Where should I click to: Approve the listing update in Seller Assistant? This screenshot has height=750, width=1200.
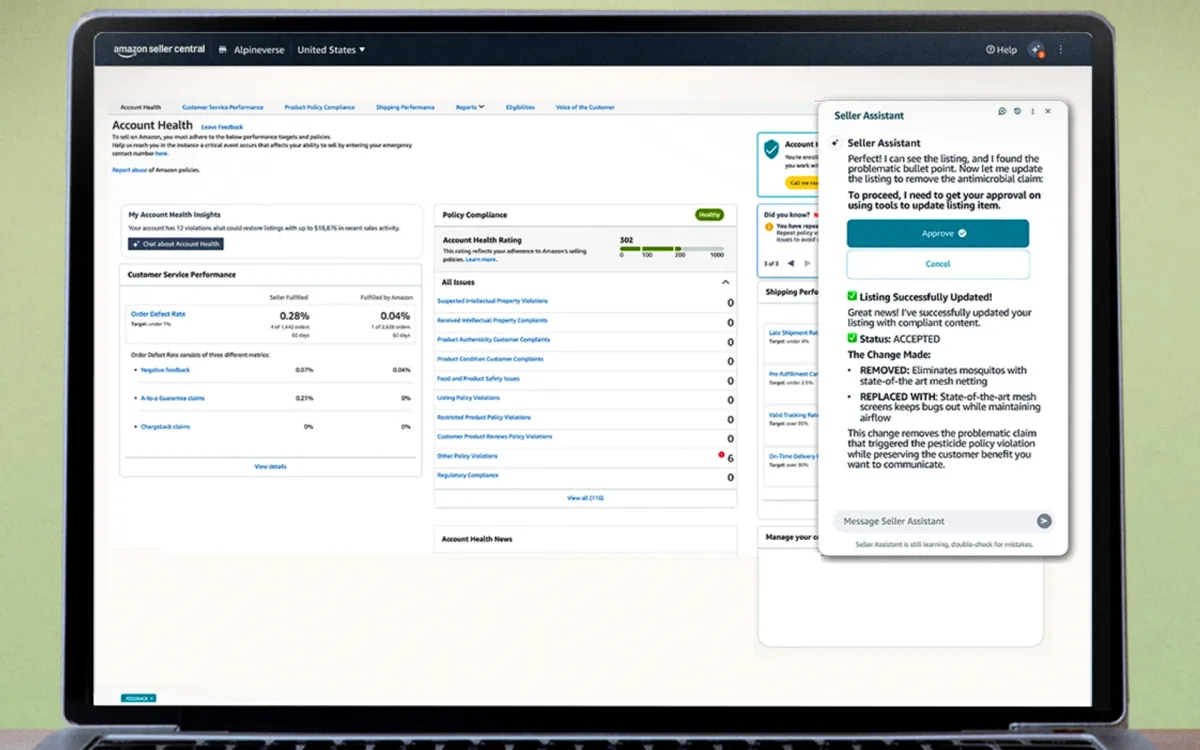(937, 232)
